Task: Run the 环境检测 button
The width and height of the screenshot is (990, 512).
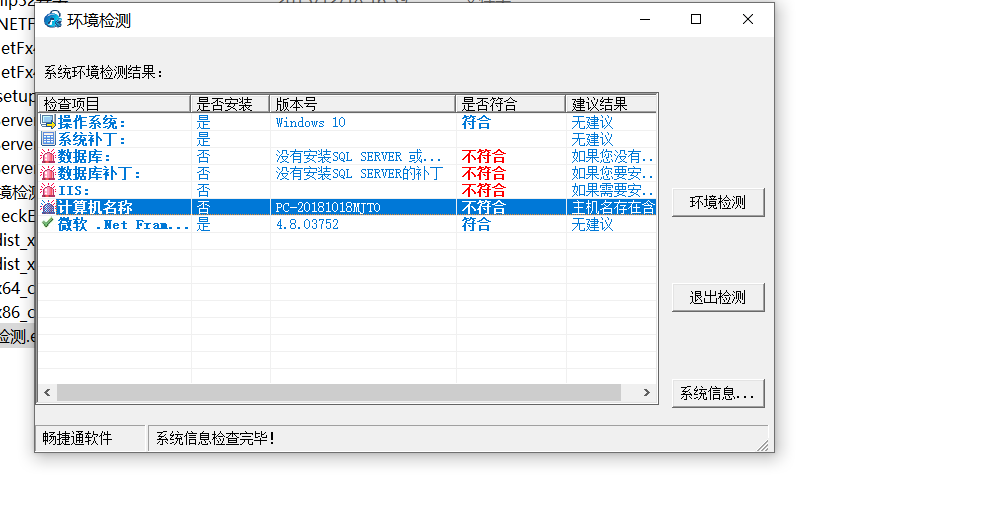Action: (718, 203)
